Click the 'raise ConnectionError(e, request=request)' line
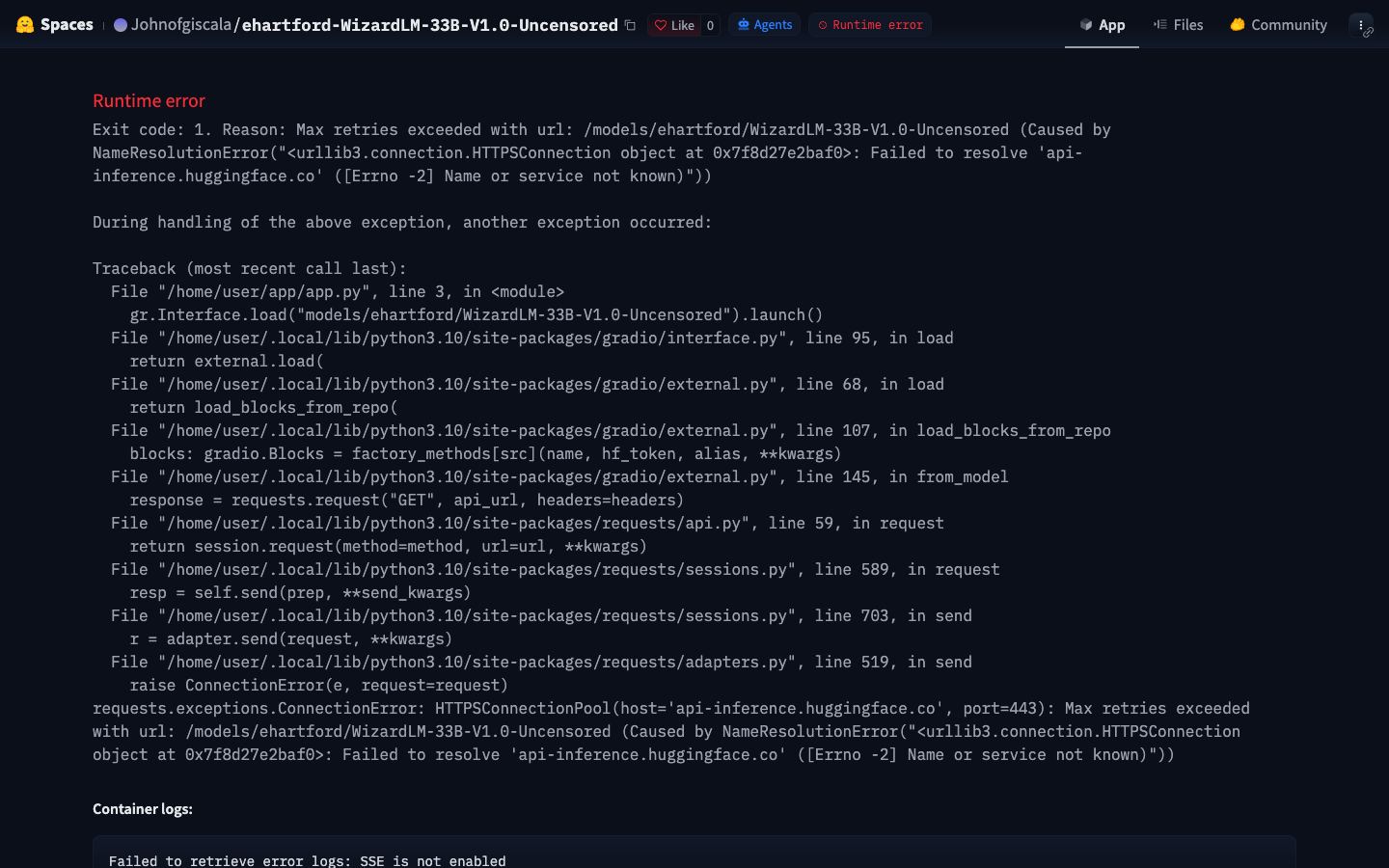The height and width of the screenshot is (868, 1389). [318, 685]
